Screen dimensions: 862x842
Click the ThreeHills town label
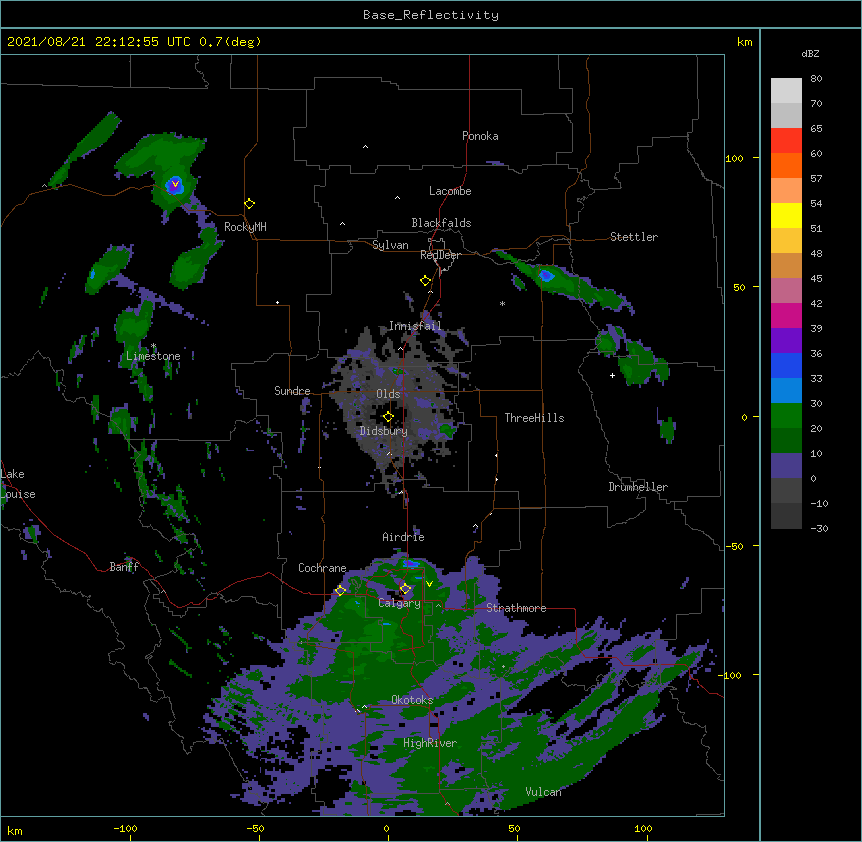(534, 418)
